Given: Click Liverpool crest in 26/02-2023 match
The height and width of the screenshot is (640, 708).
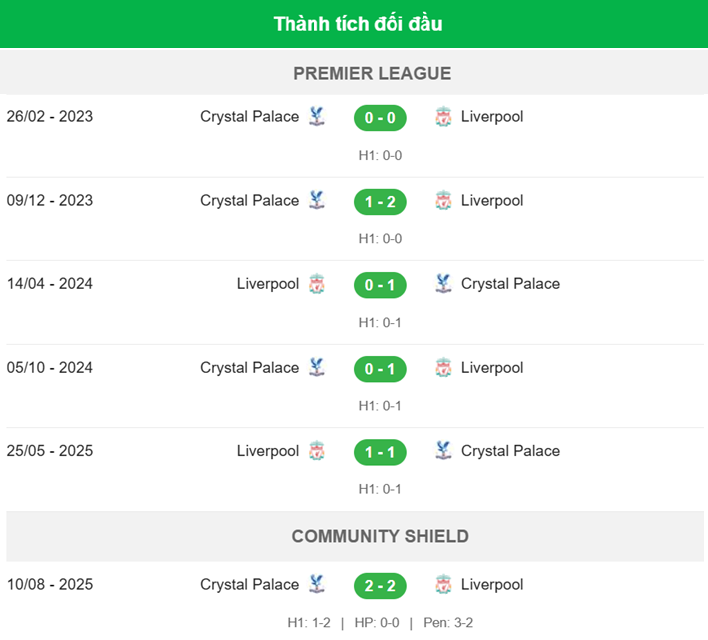Looking at the screenshot, I should tap(443, 117).
